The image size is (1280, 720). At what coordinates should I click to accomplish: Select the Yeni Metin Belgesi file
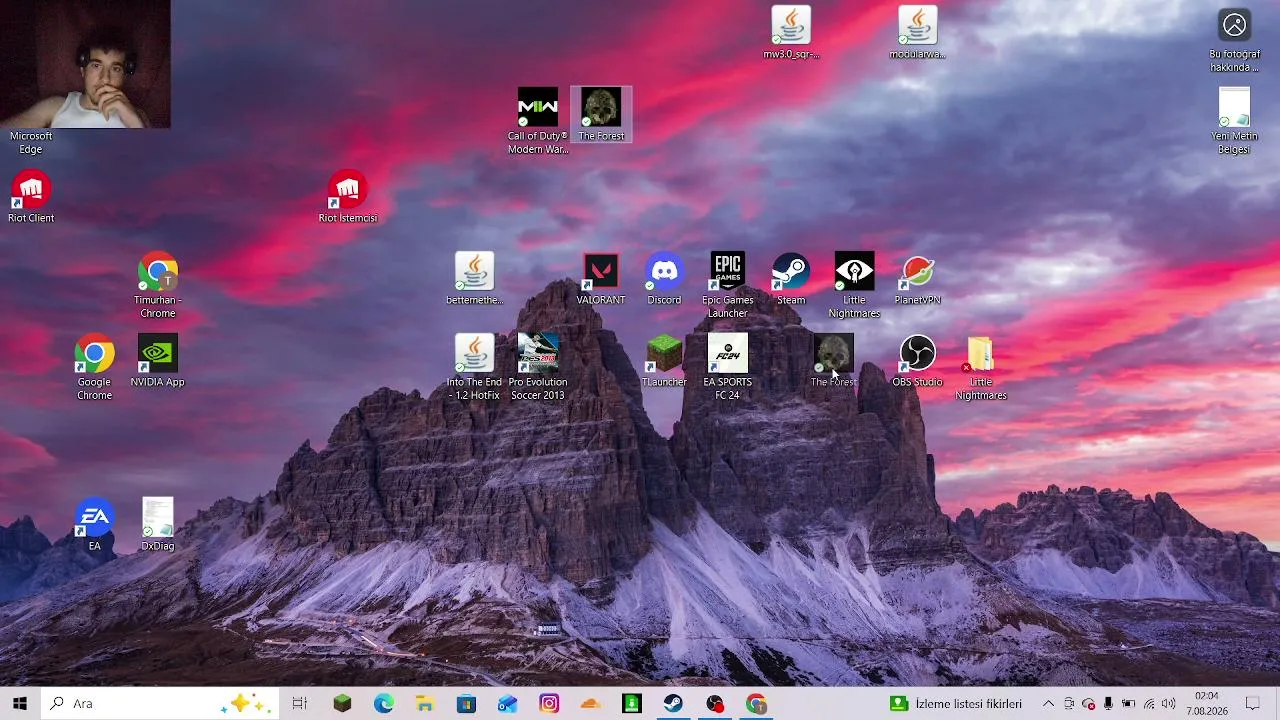point(1235,122)
